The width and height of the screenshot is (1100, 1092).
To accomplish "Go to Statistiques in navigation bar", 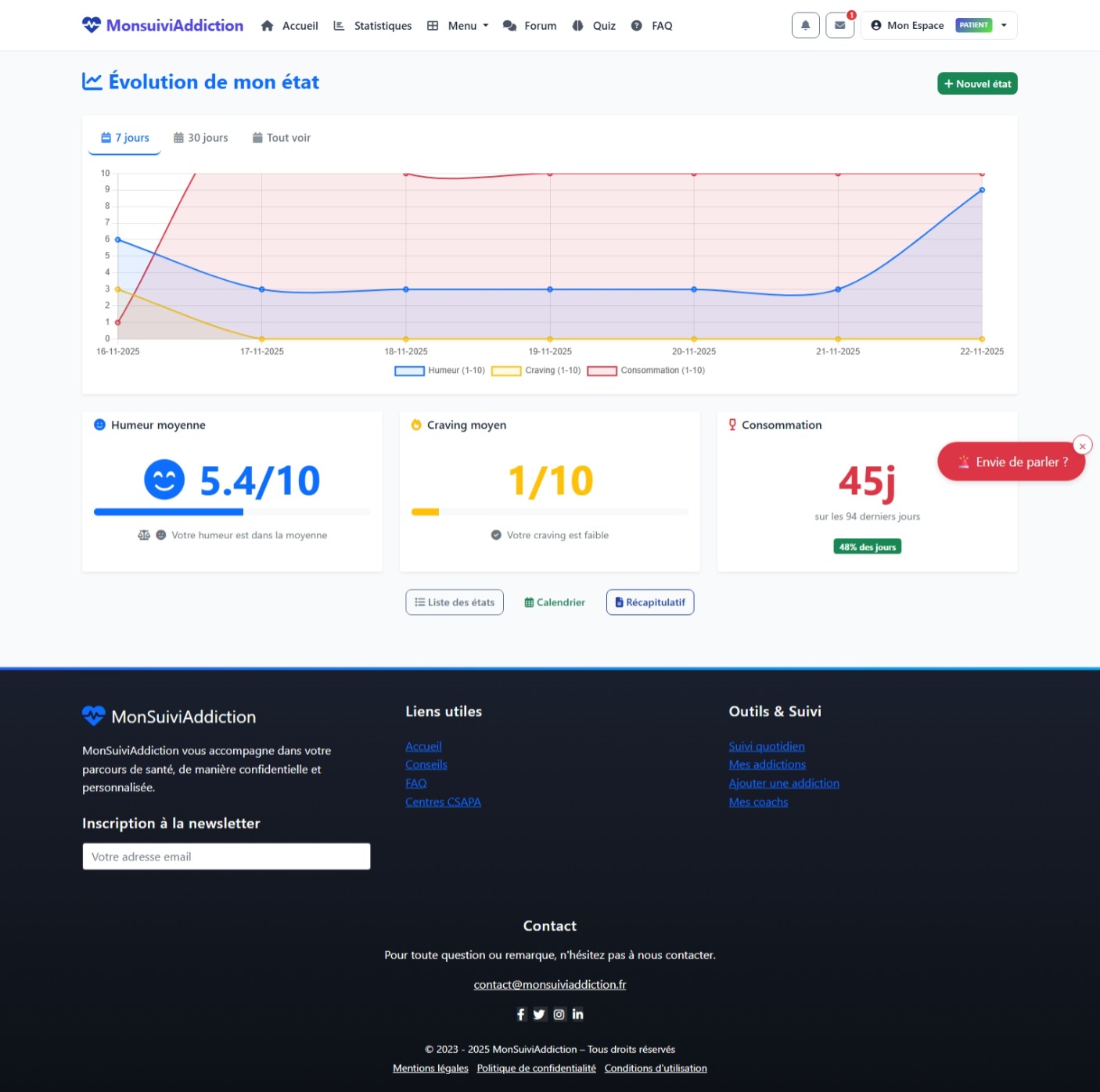I will 372,26.
